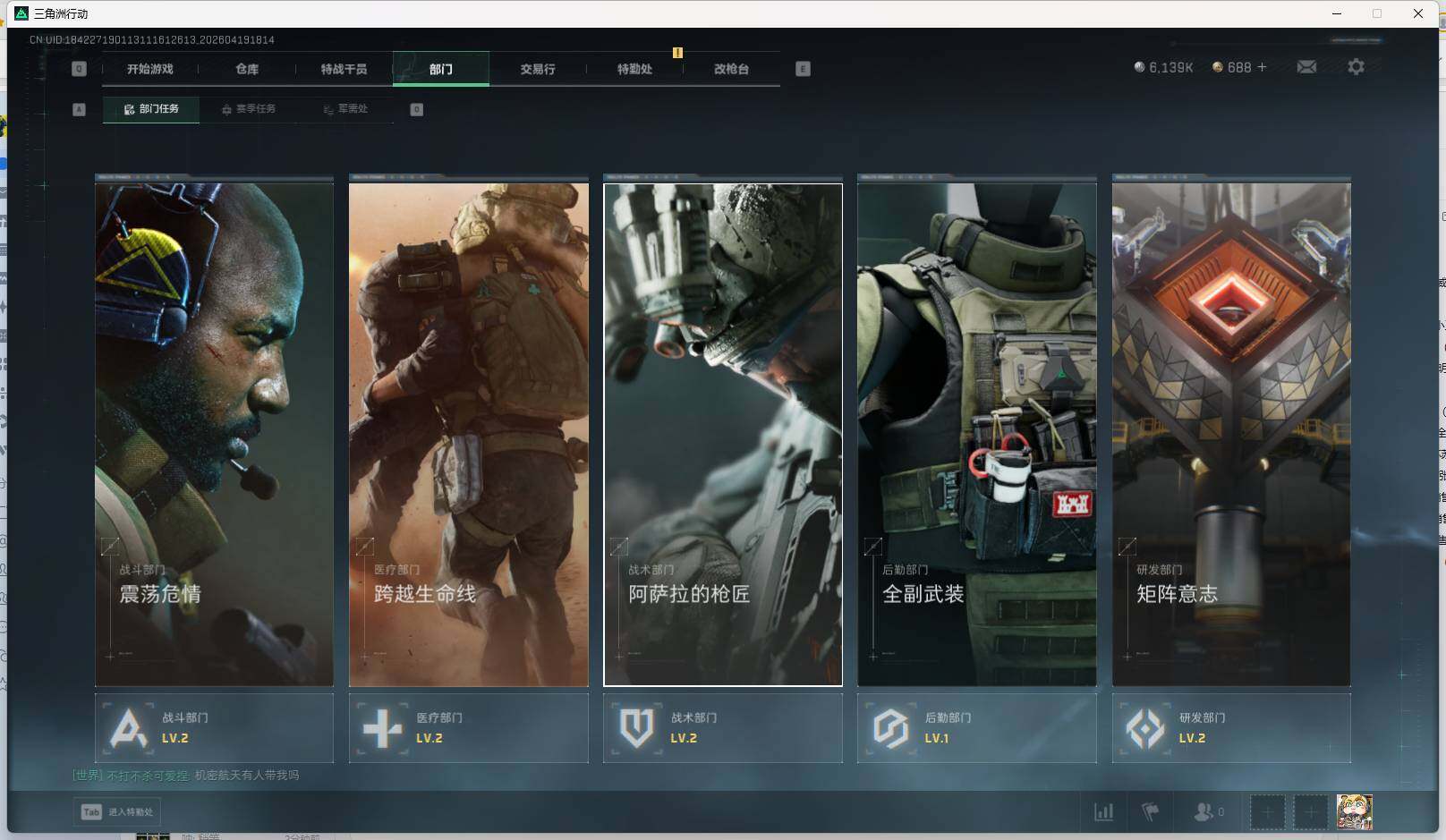Open the 军需处 sub-tab
1446x840 pixels.
[x=345, y=109]
